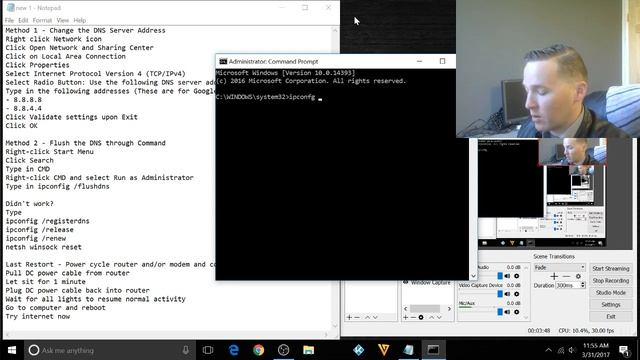Screen dimensions: 640x360
Task: Mute Desktop Audio in OBS mixer
Action: [x=507, y=276]
